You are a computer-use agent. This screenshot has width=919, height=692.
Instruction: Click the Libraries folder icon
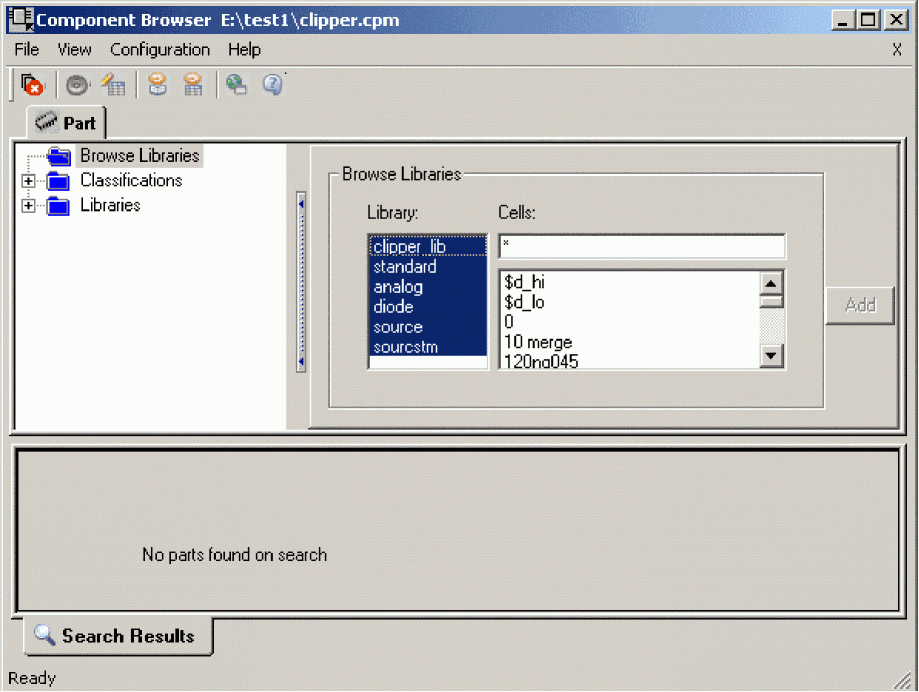coord(58,206)
